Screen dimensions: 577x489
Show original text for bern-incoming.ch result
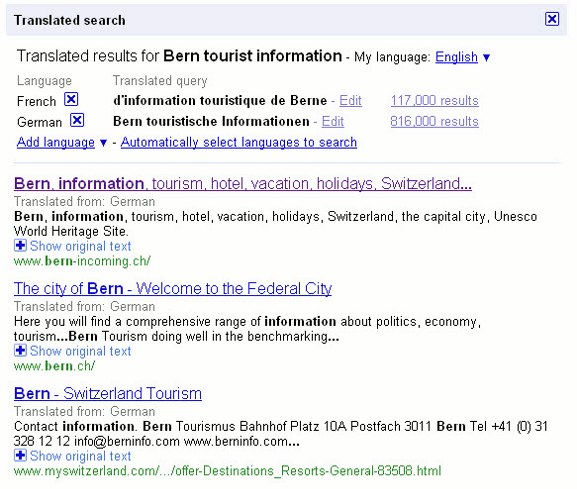coord(80,246)
